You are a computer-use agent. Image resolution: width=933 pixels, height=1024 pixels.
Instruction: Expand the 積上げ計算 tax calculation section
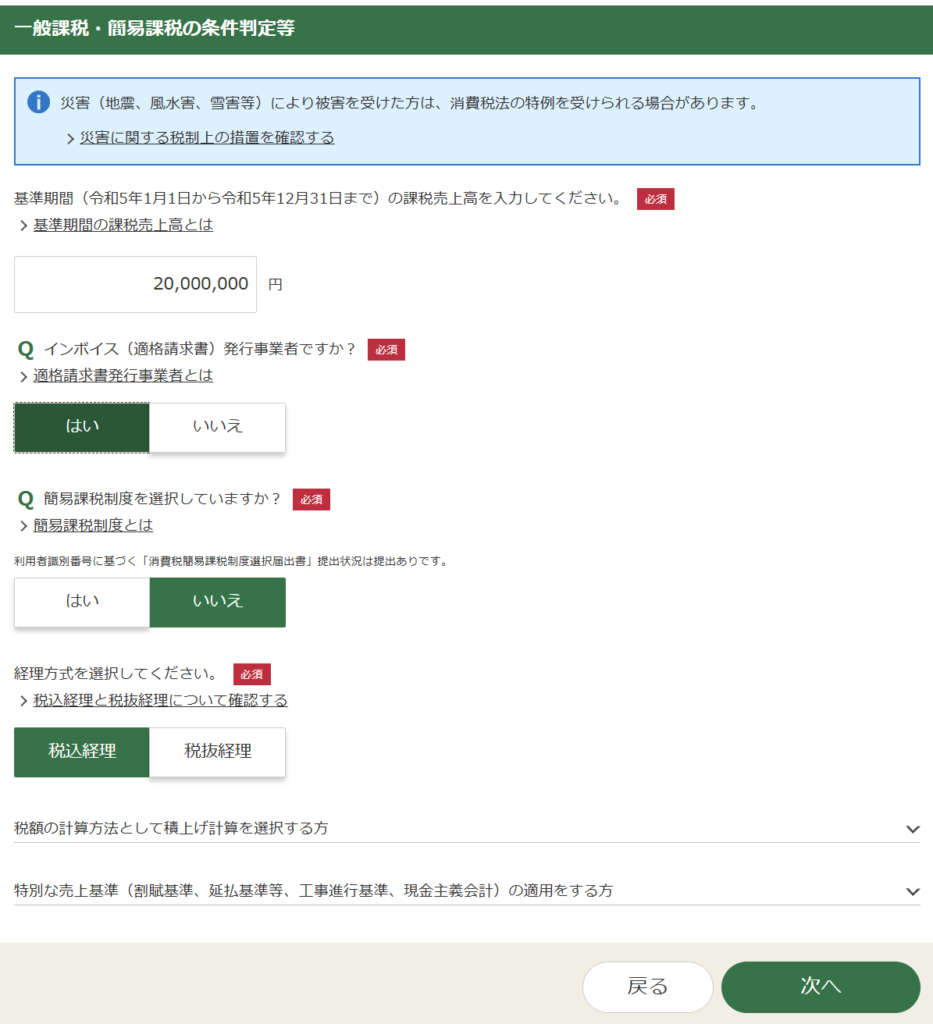click(171, 828)
